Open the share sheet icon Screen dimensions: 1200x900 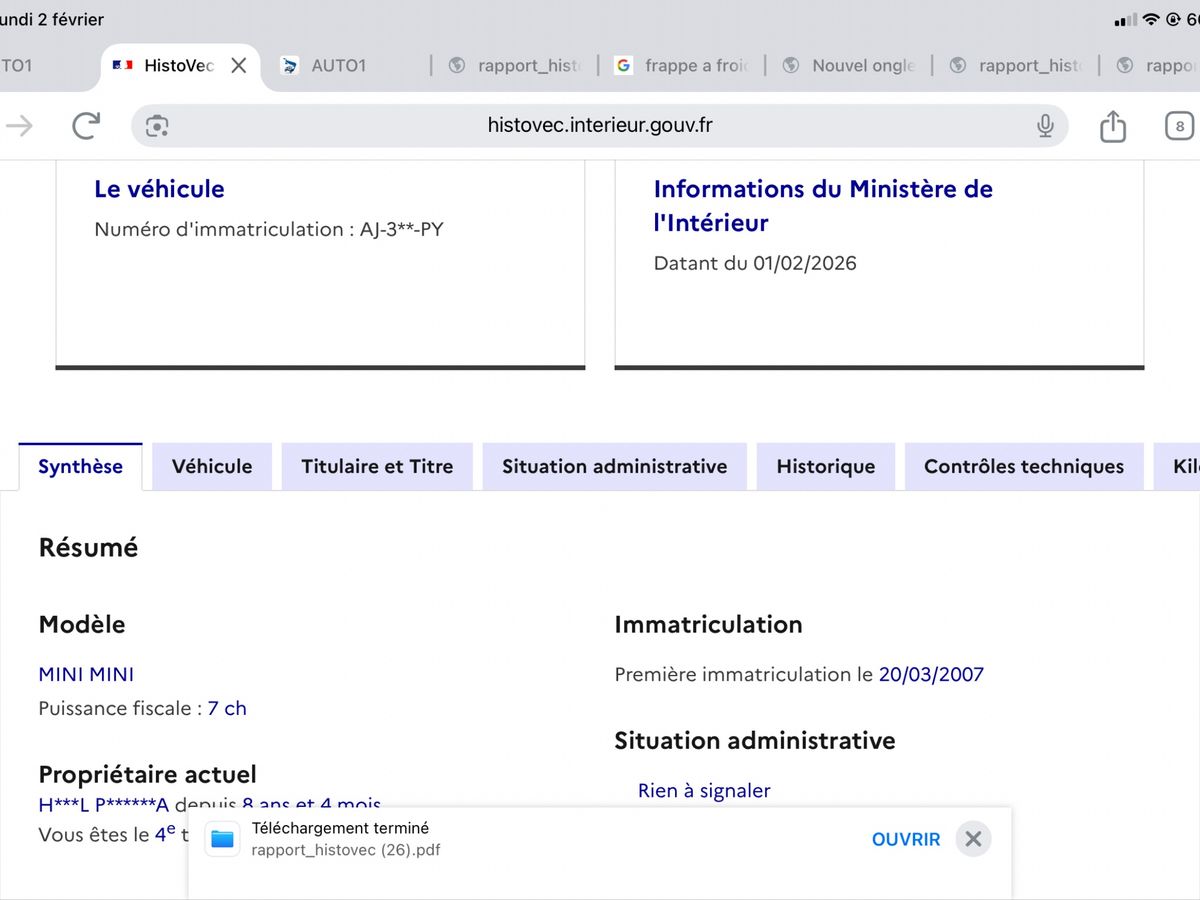point(1112,126)
